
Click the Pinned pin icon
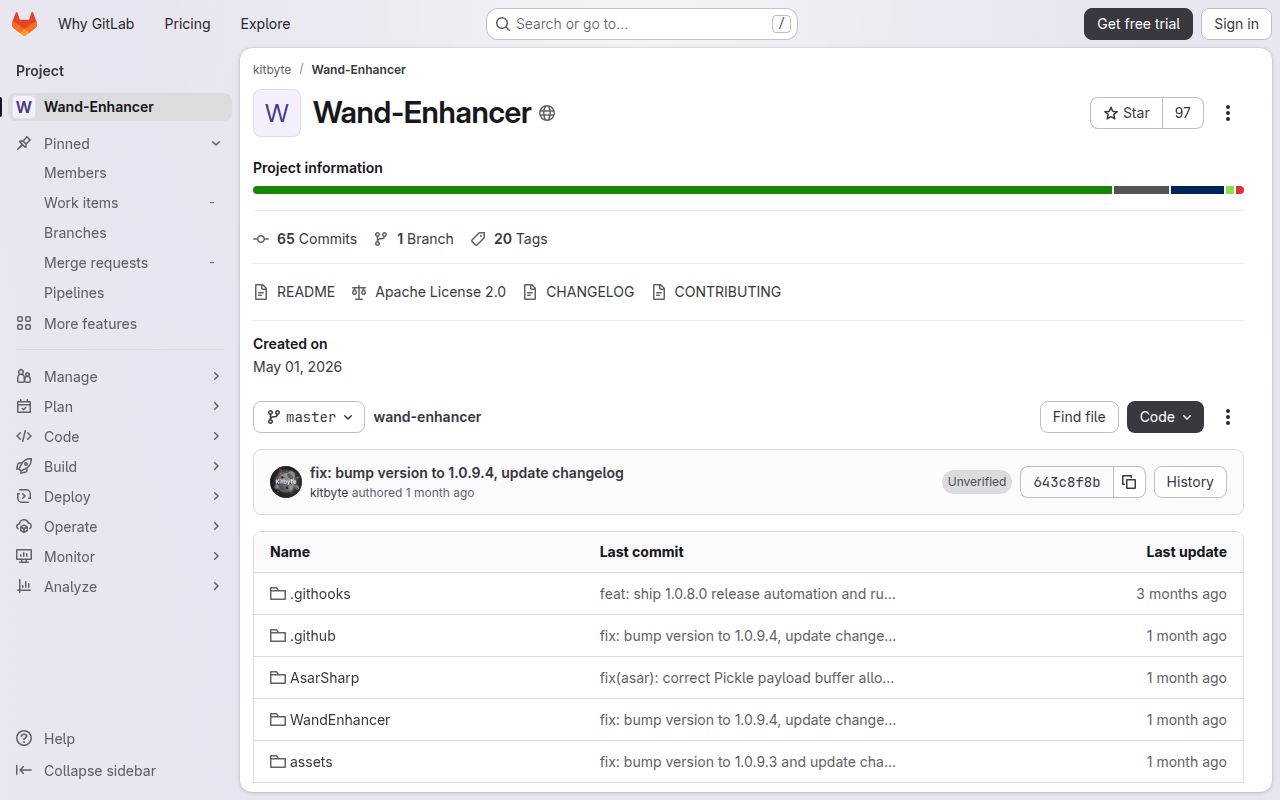(x=24, y=144)
